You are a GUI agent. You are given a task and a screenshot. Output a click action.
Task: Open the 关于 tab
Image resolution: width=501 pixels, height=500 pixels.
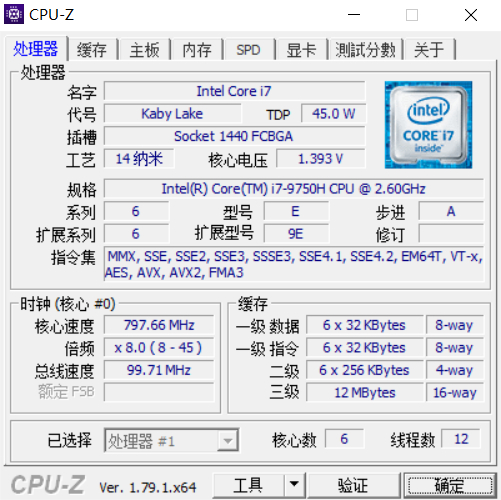(429, 50)
